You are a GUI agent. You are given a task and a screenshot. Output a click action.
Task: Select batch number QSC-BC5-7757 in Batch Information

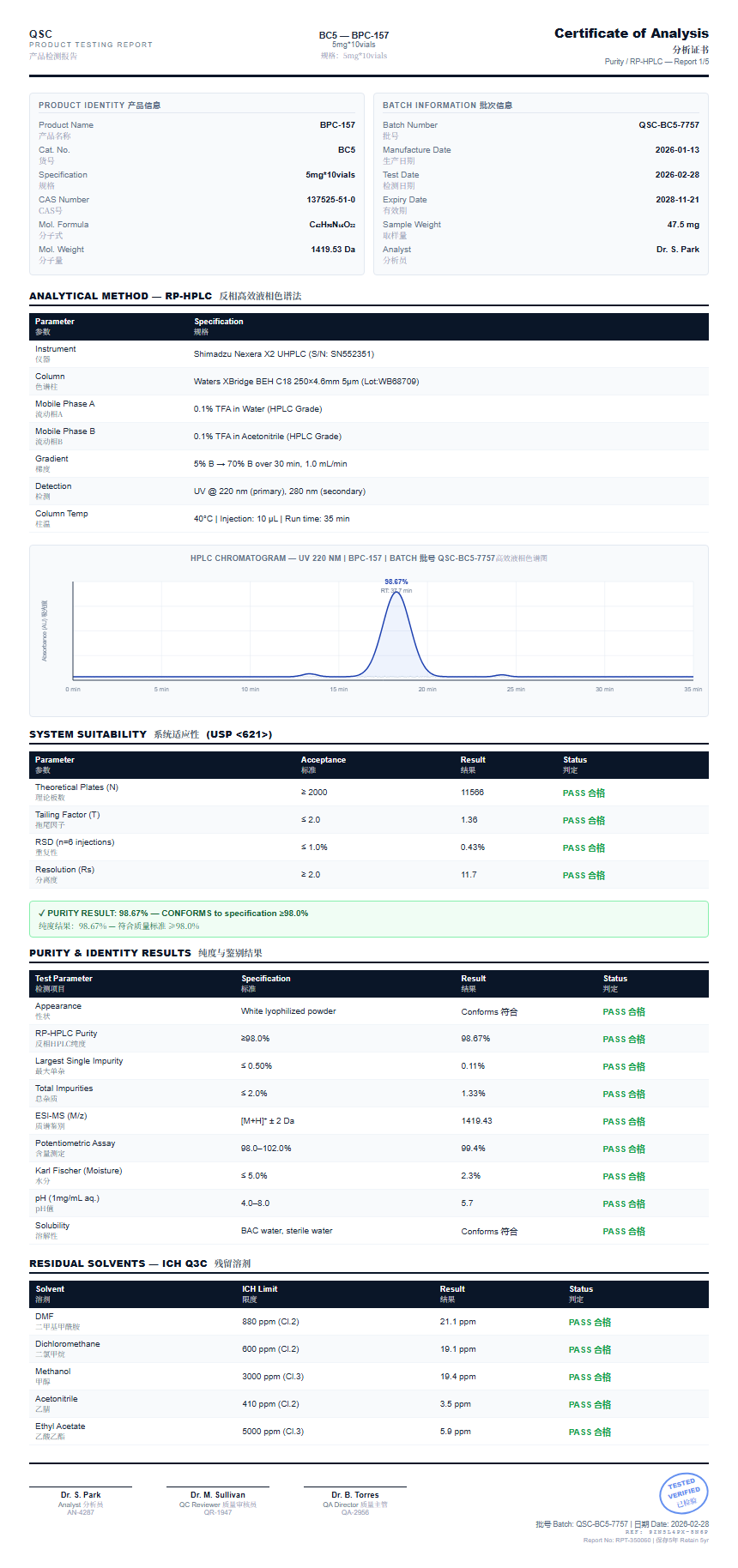click(668, 125)
